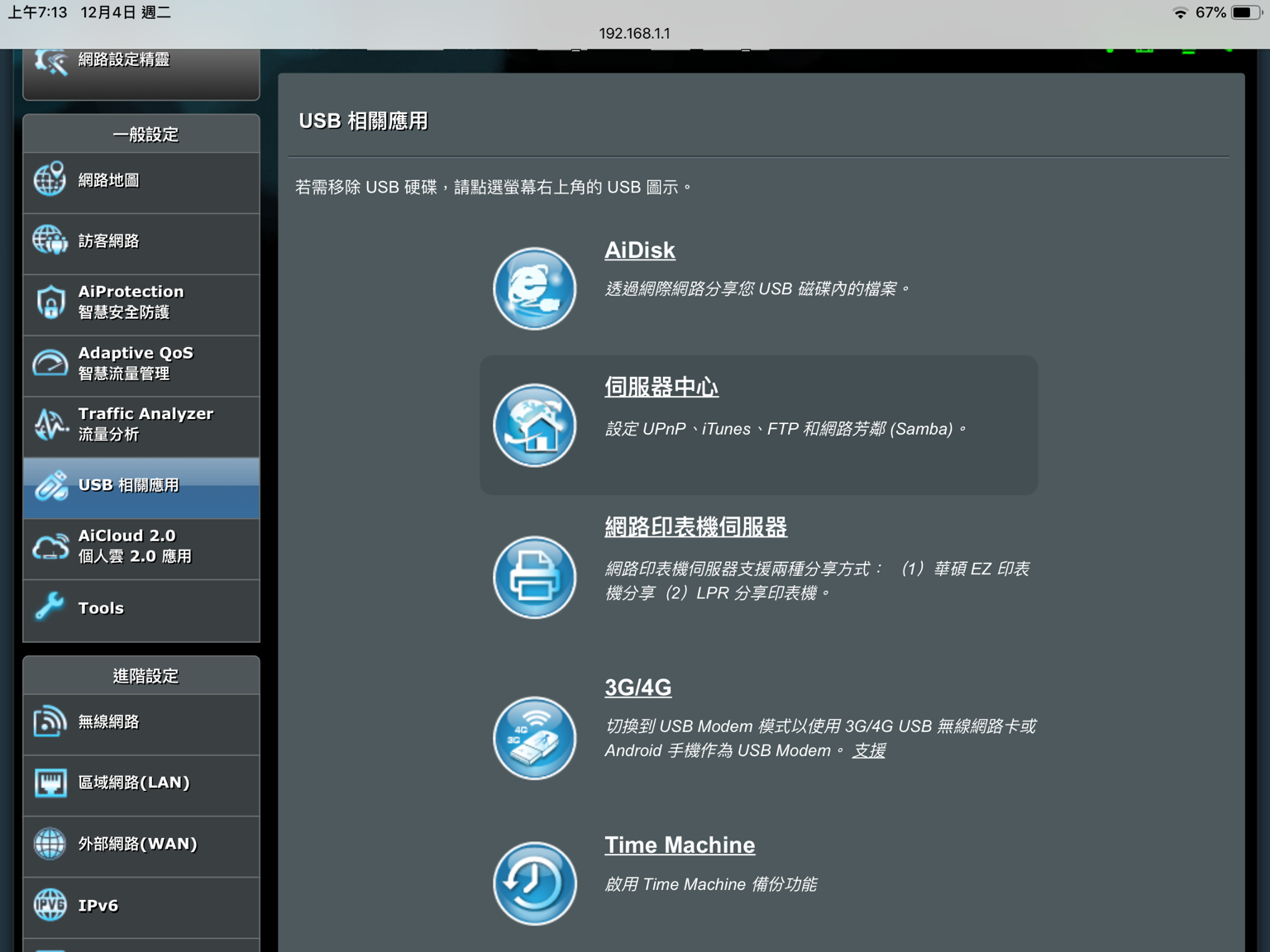Viewport: 1270px width, 952px height.
Task: Open Traffic Analyzer 流量分析
Action: coord(141,428)
